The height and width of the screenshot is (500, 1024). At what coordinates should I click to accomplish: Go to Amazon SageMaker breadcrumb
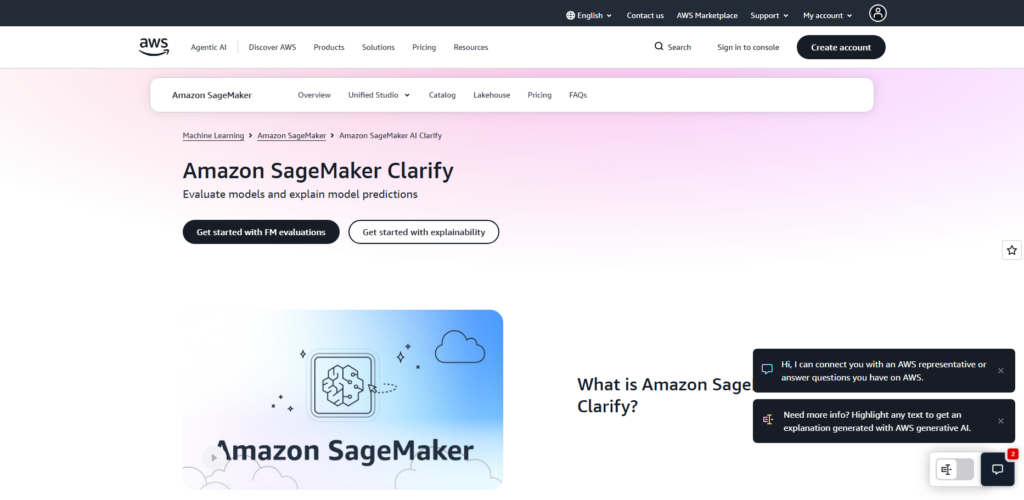point(291,135)
